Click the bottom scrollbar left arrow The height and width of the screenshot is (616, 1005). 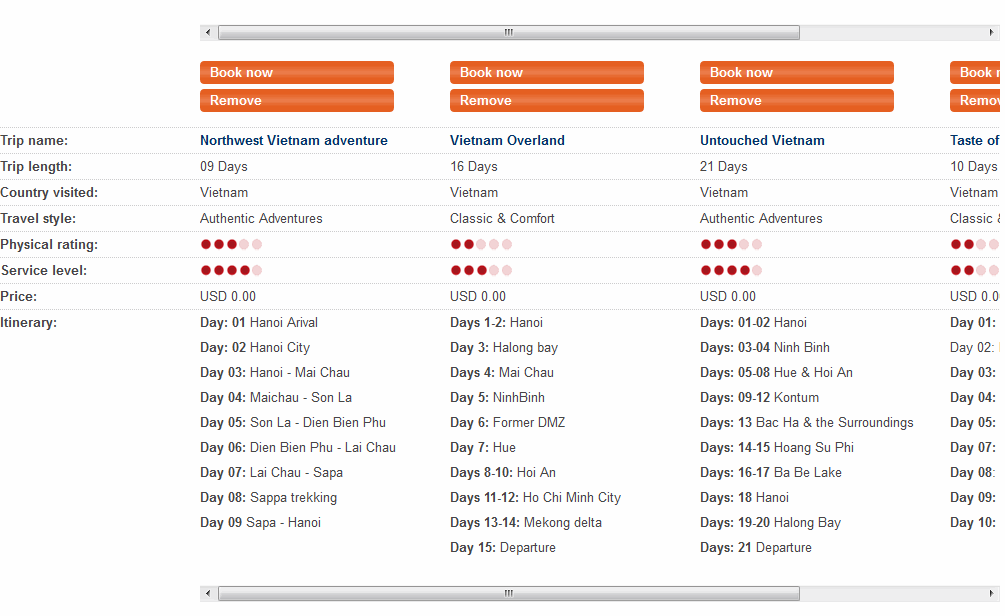[x=208, y=594]
